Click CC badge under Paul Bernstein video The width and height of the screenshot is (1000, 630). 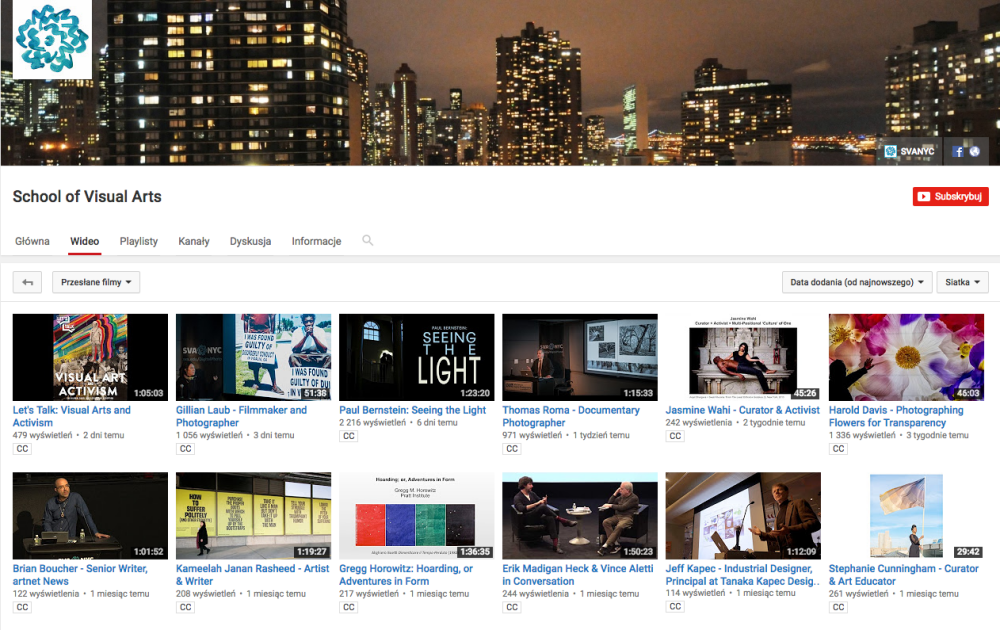(x=349, y=436)
